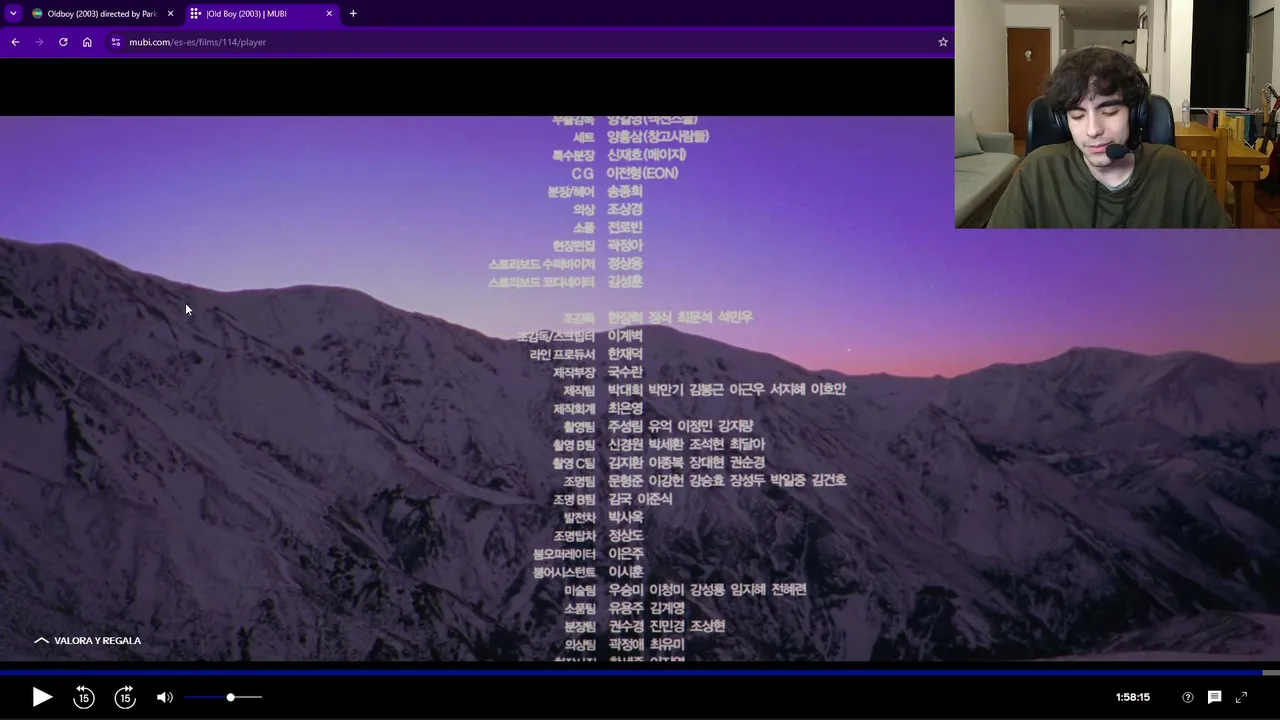This screenshot has height=720, width=1280.
Task: Enter fullscreen mode
Action: tap(1241, 697)
